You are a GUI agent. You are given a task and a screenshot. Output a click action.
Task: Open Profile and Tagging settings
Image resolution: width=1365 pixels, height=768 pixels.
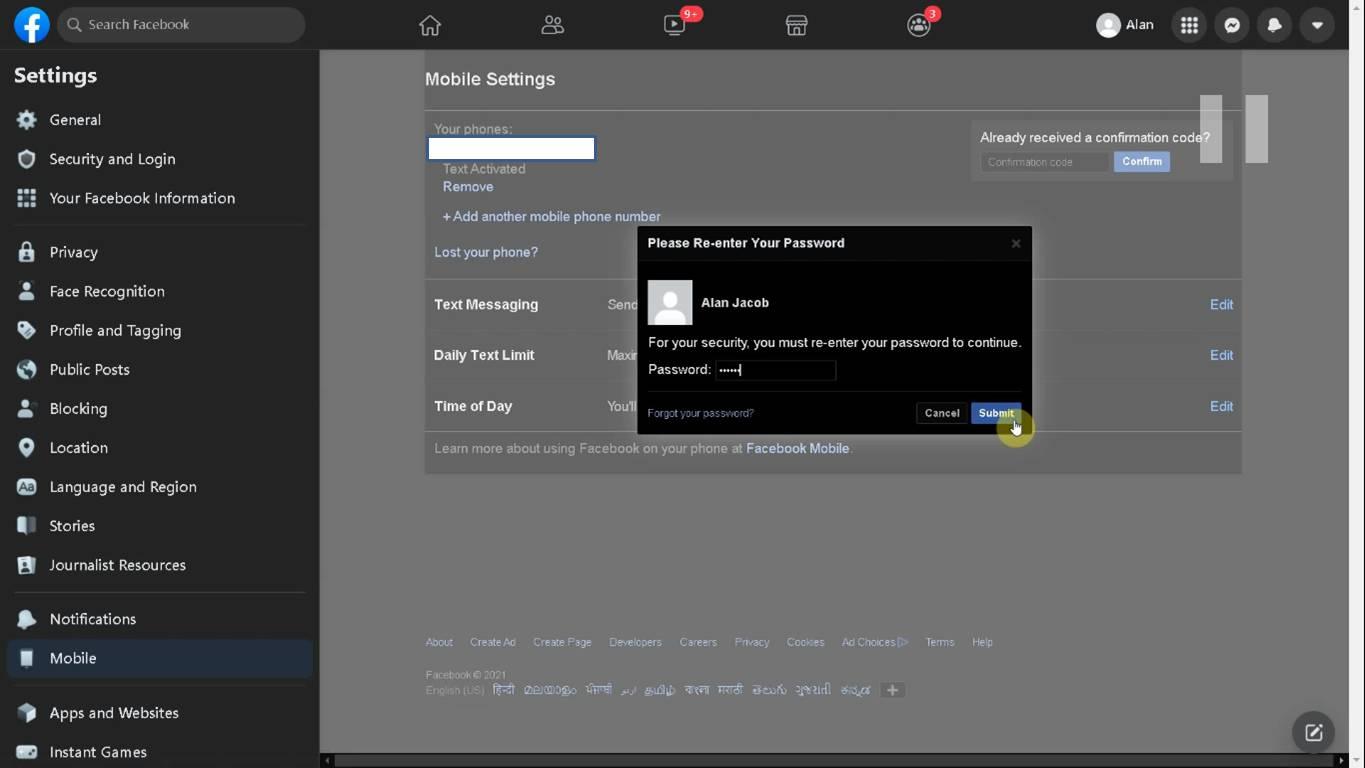coord(160,330)
